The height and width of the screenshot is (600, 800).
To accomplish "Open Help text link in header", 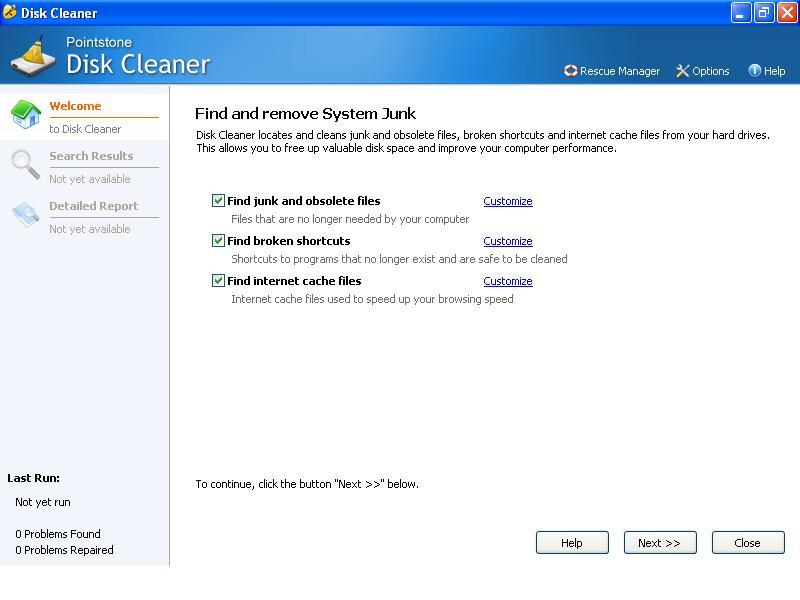I will [x=774, y=71].
